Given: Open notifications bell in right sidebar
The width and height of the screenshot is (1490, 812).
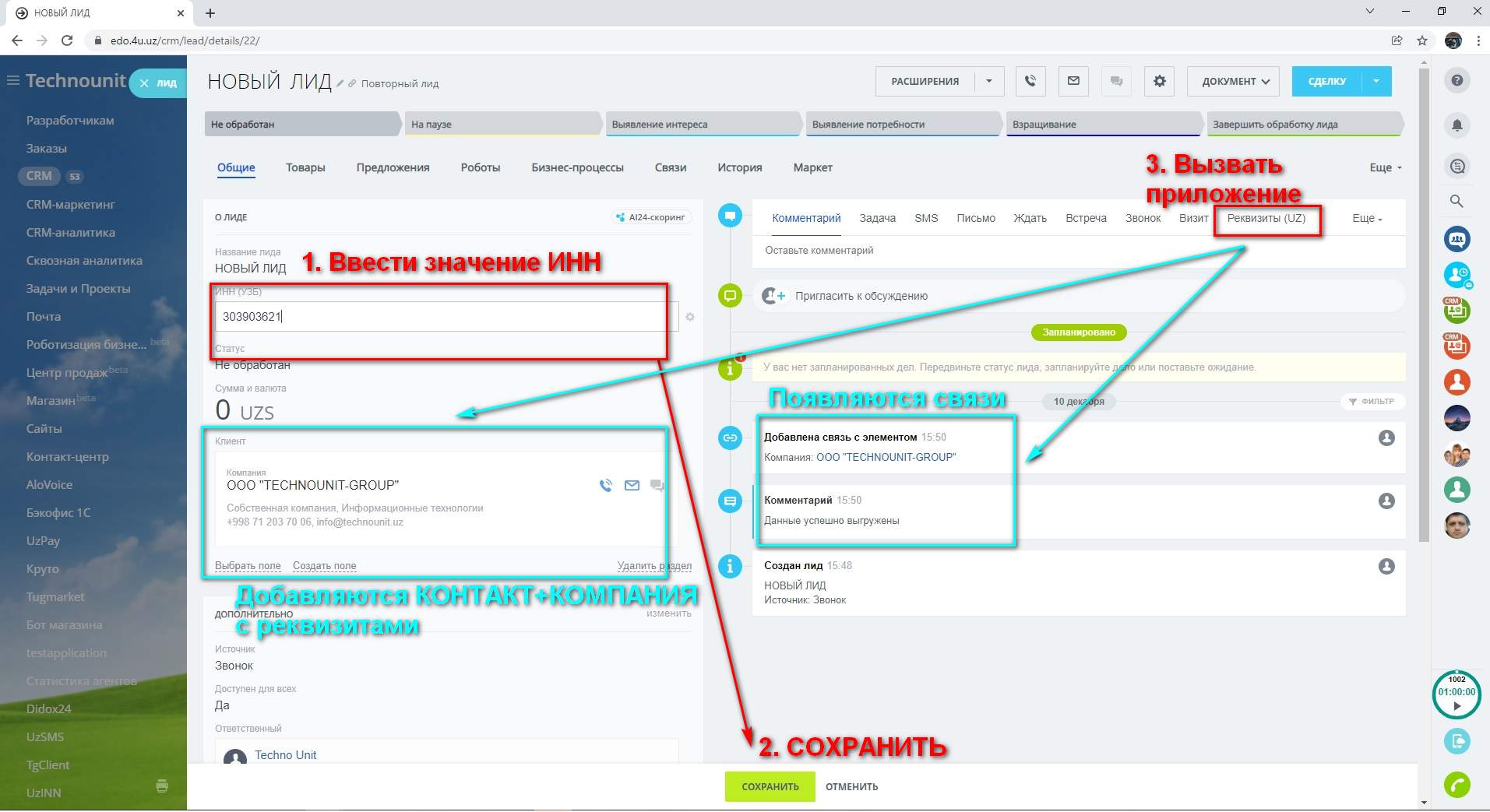Looking at the screenshot, I should pos(1457,125).
